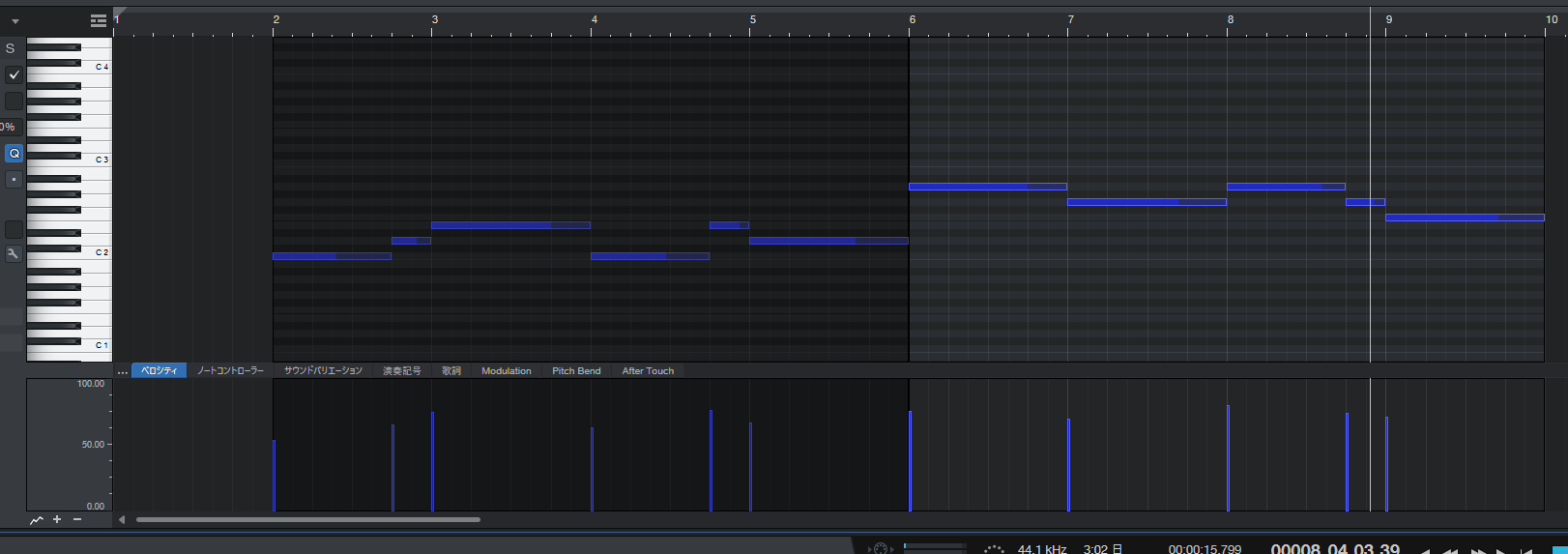Click bar 8 on the timeline ruler
The height and width of the screenshot is (554, 1568).
pos(1231,20)
